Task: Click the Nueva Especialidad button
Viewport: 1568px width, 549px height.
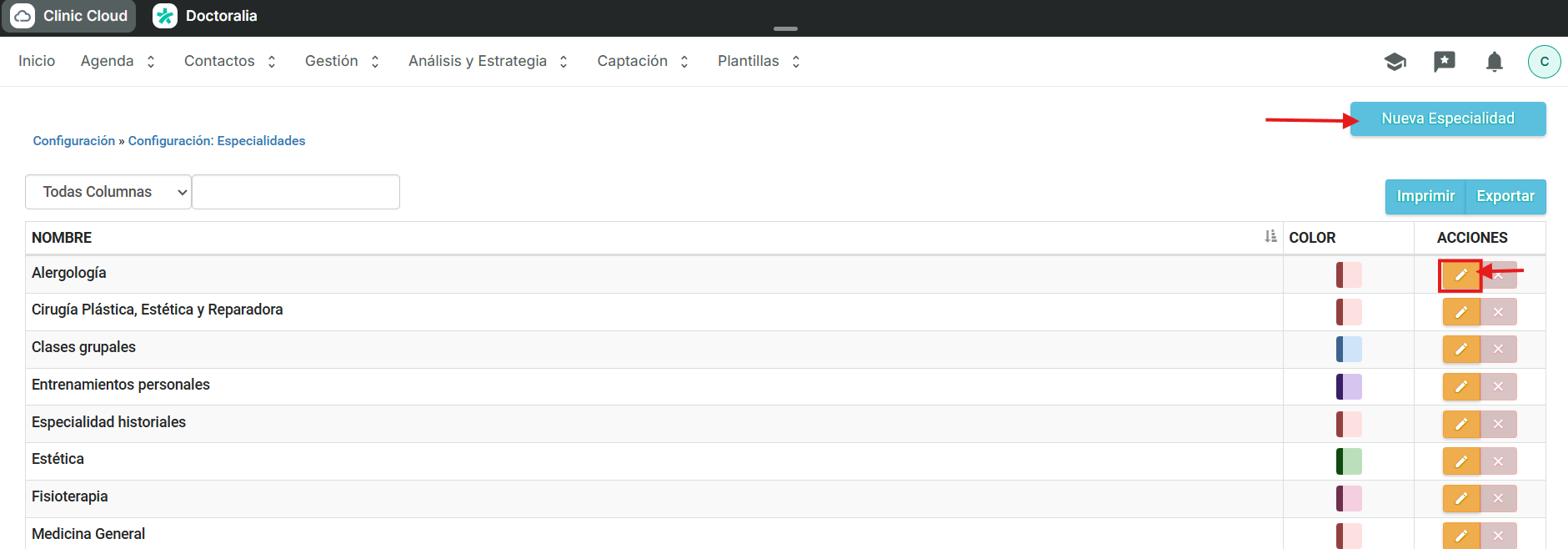Action: click(1447, 118)
